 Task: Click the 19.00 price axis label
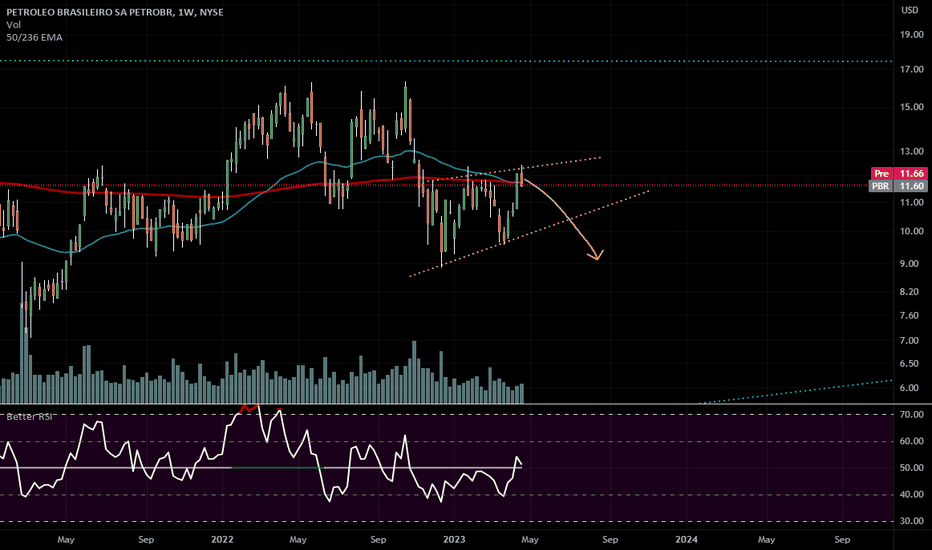tap(912, 35)
